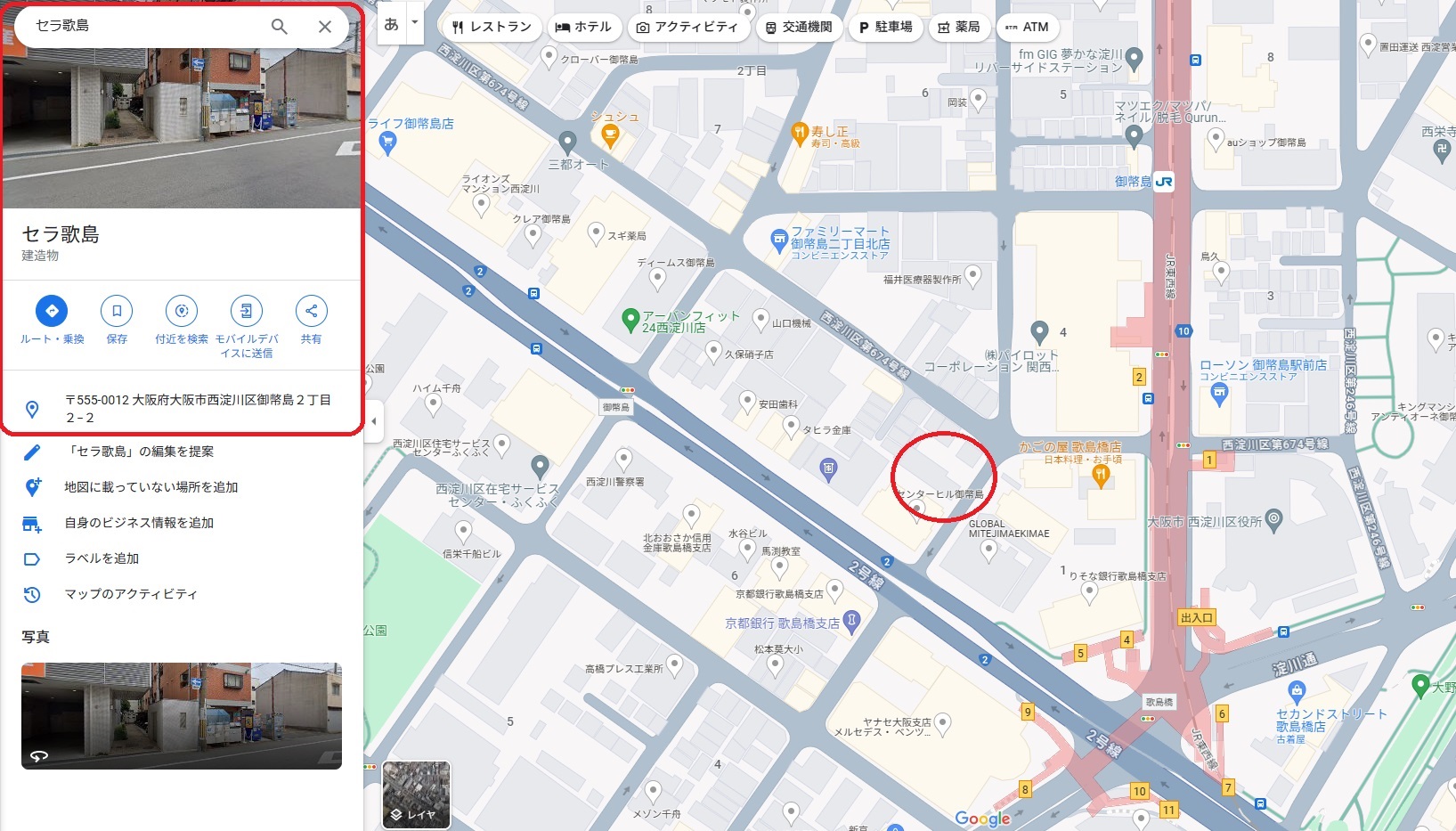Suggest an edit for セラ歌島
1456x831 pixels.
(182, 452)
